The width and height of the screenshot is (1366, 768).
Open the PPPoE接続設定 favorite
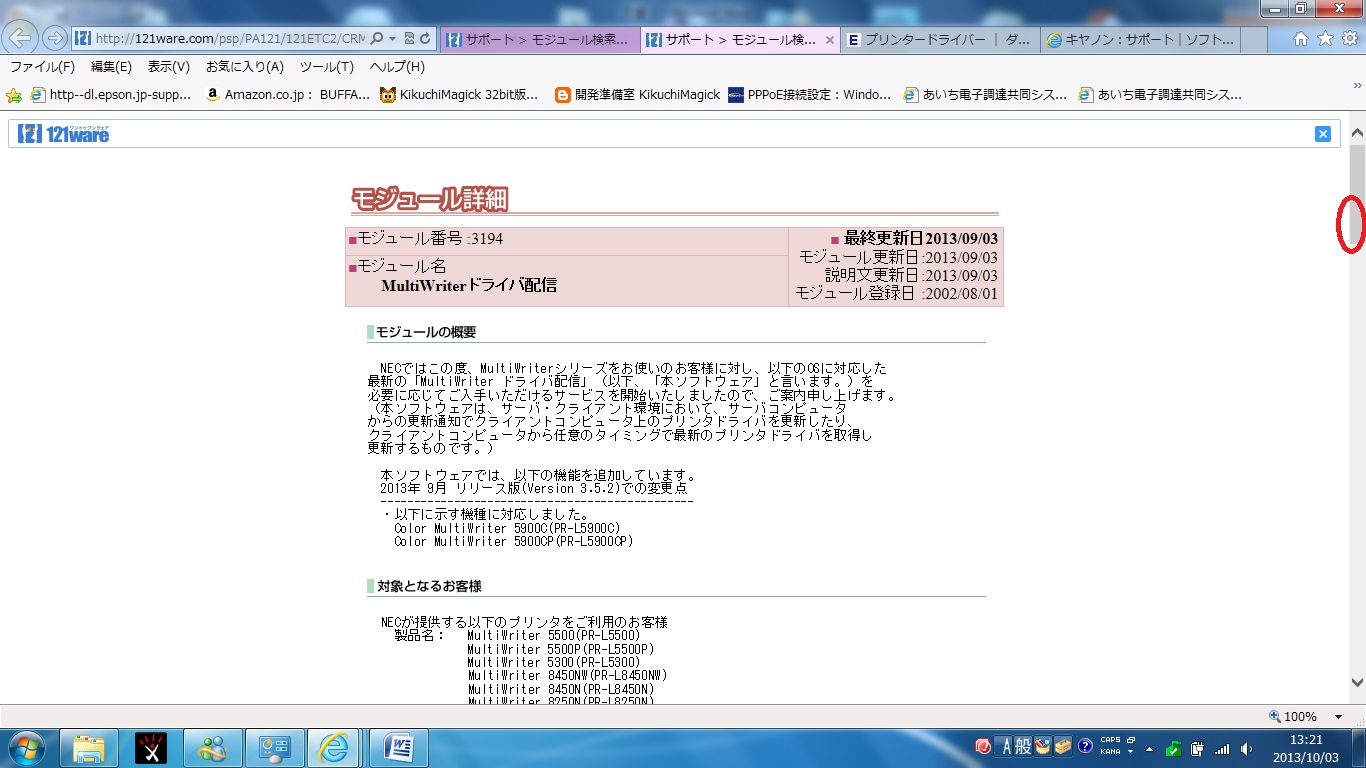[x=809, y=95]
